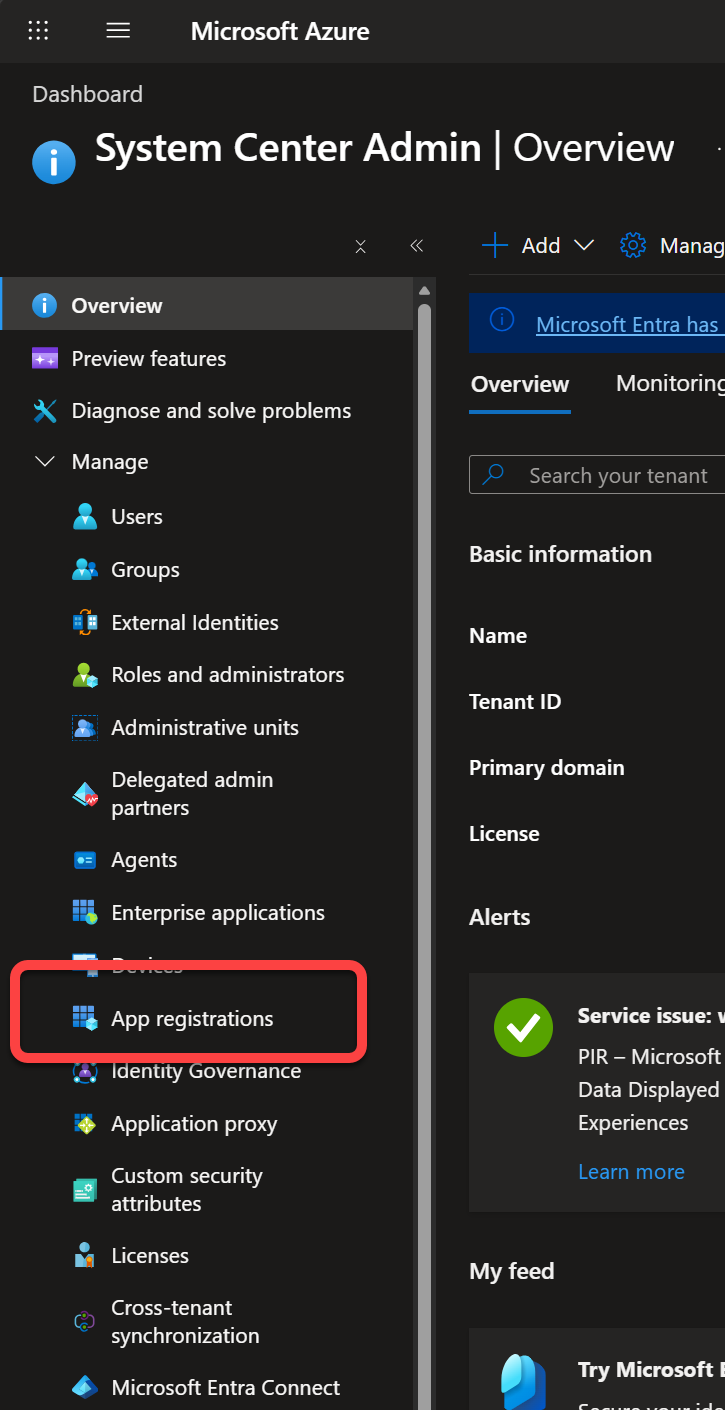
Task: Click the Cross-tenant synchronization icon
Action: [x=85, y=1322]
